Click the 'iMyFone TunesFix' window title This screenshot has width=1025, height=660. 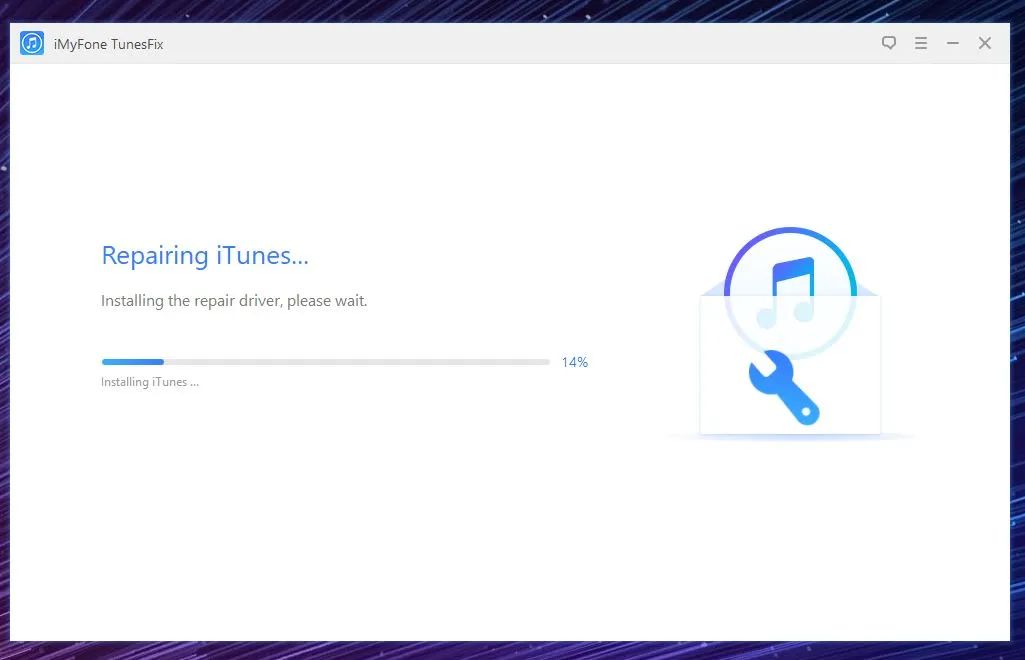pyautogui.click(x=109, y=44)
